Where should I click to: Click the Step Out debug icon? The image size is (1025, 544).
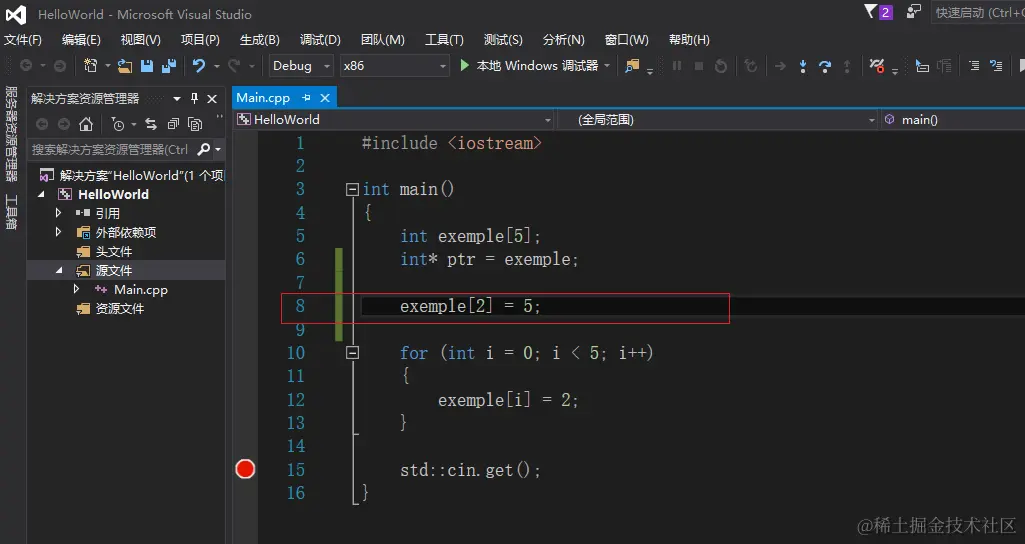tap(847, 66)
